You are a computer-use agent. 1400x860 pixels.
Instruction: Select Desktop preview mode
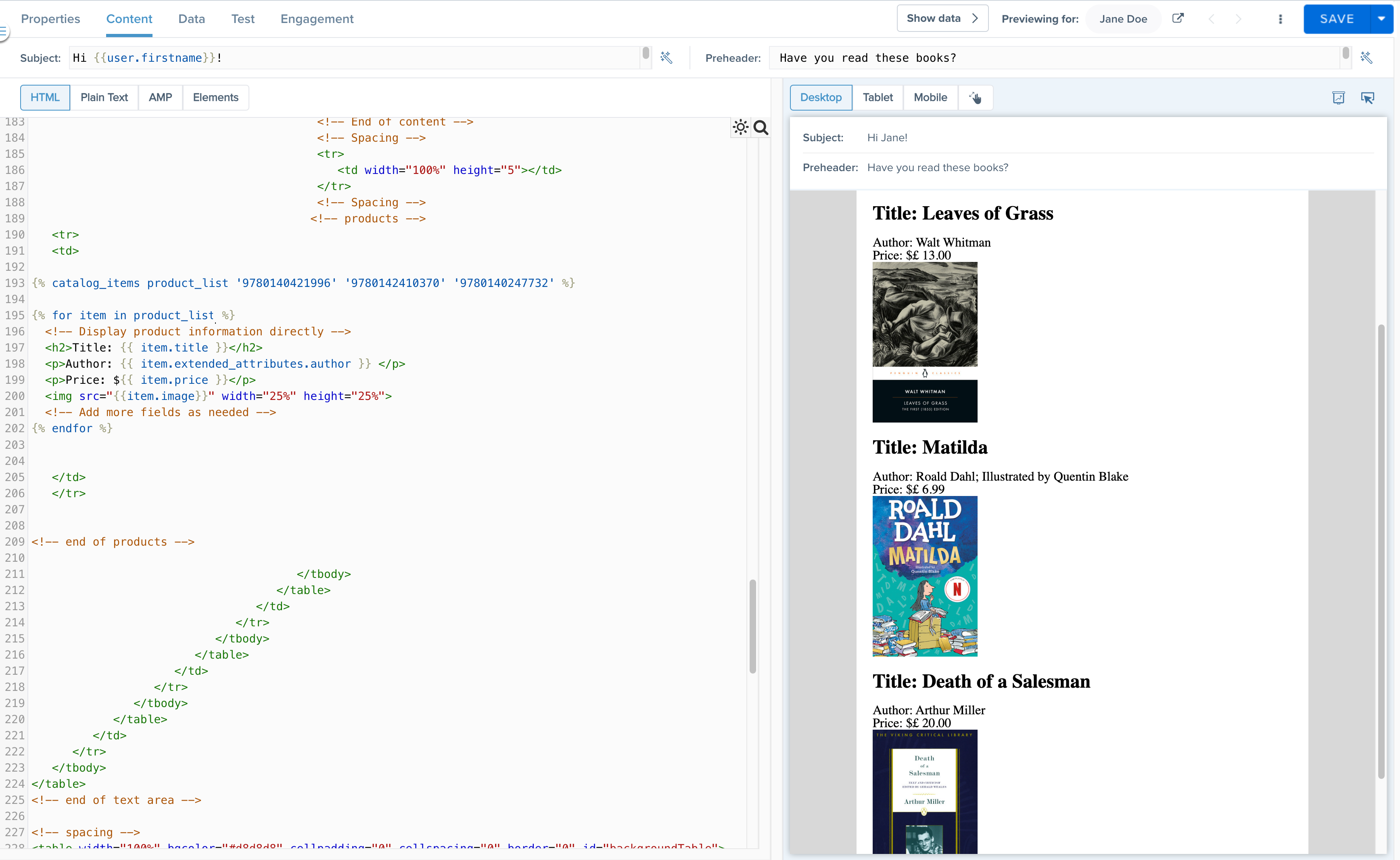coord(821,97)
